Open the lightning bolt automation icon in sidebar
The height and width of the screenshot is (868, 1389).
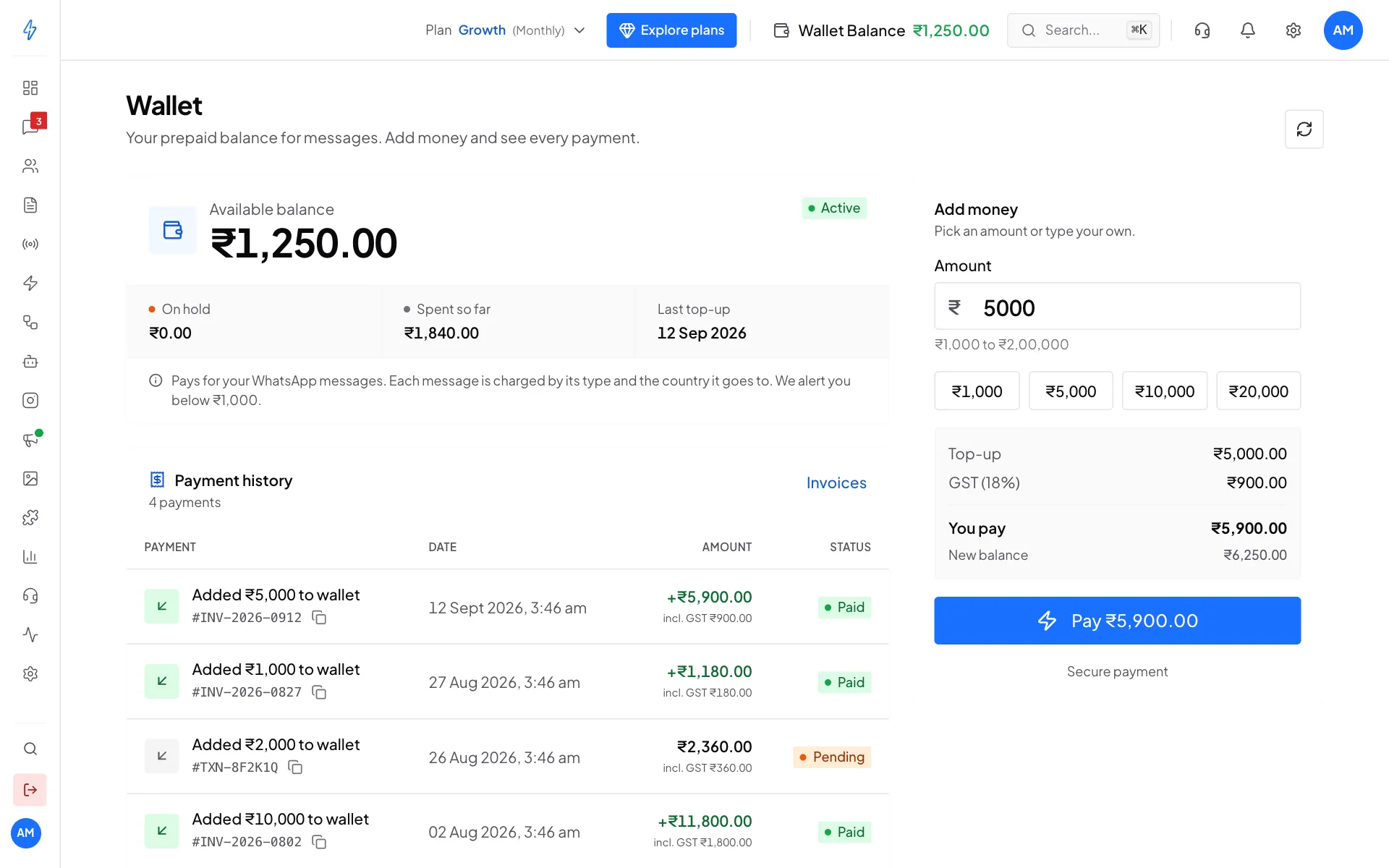click(30, 283)
